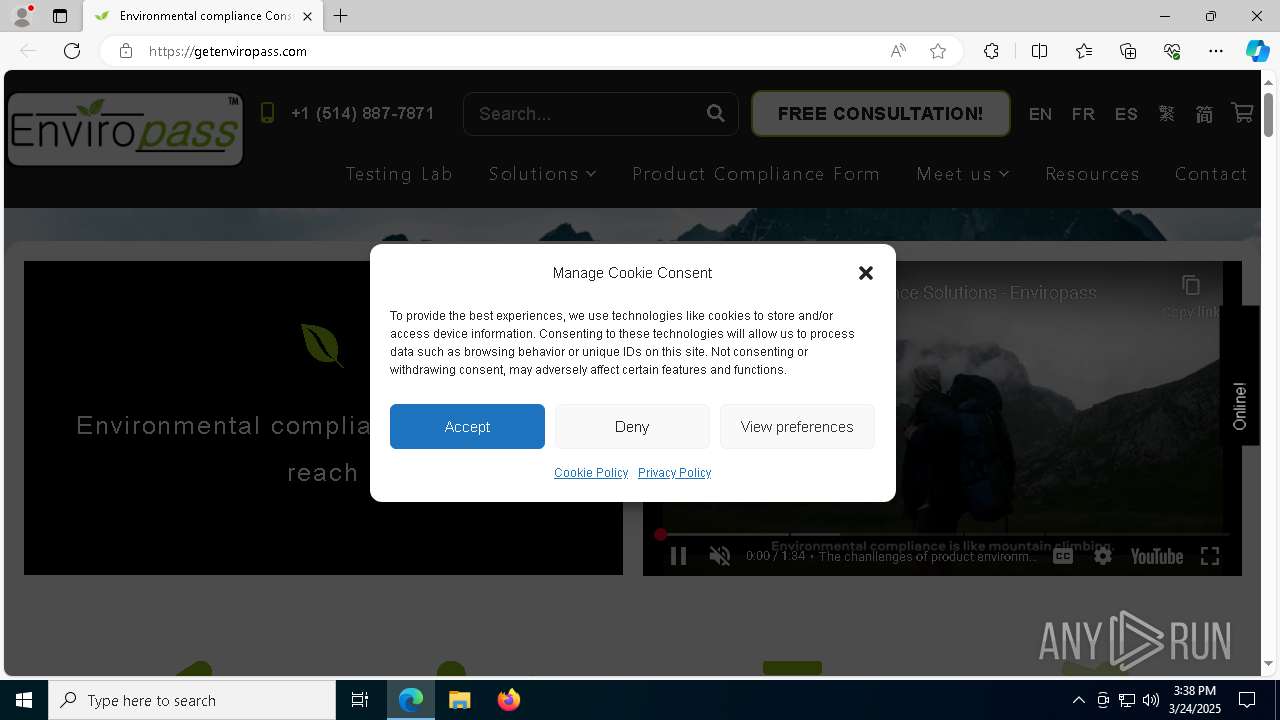Click the video progress bar
The height and width of the screenshot is (720, 1280).
942,534
